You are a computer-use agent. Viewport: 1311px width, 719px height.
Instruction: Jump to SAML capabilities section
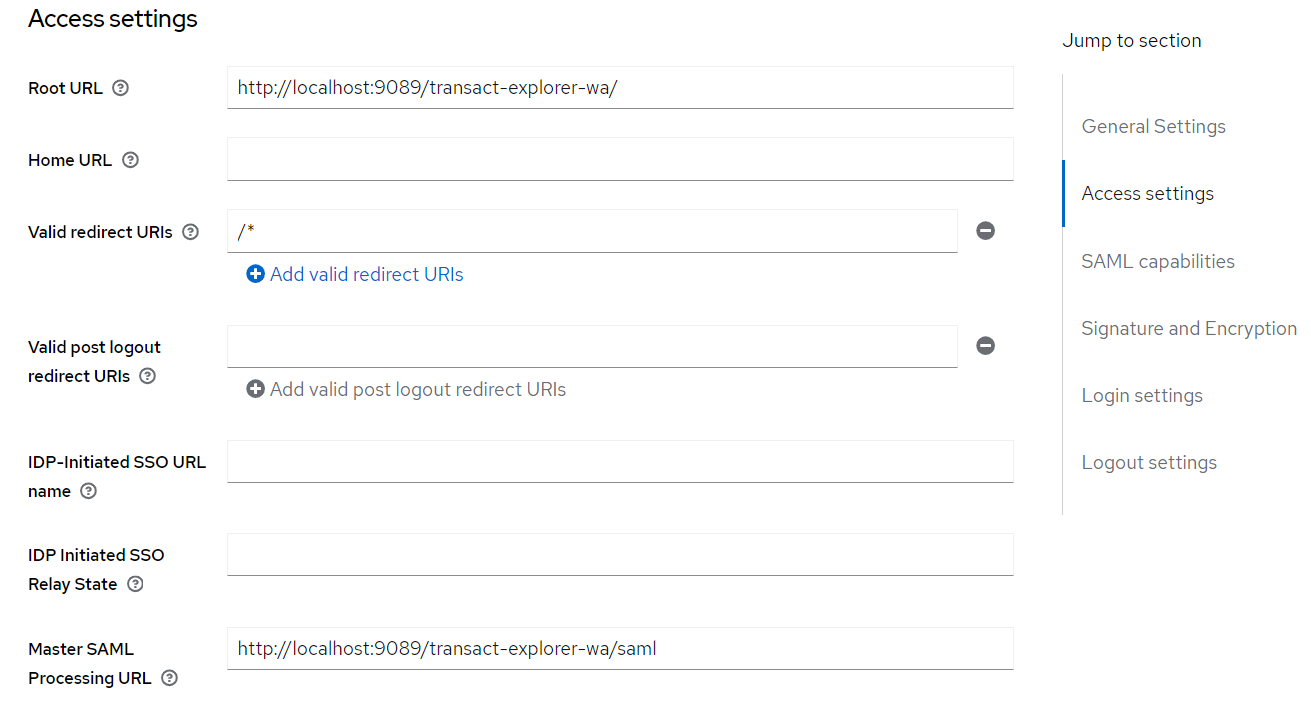click(x=1157, y=261)
